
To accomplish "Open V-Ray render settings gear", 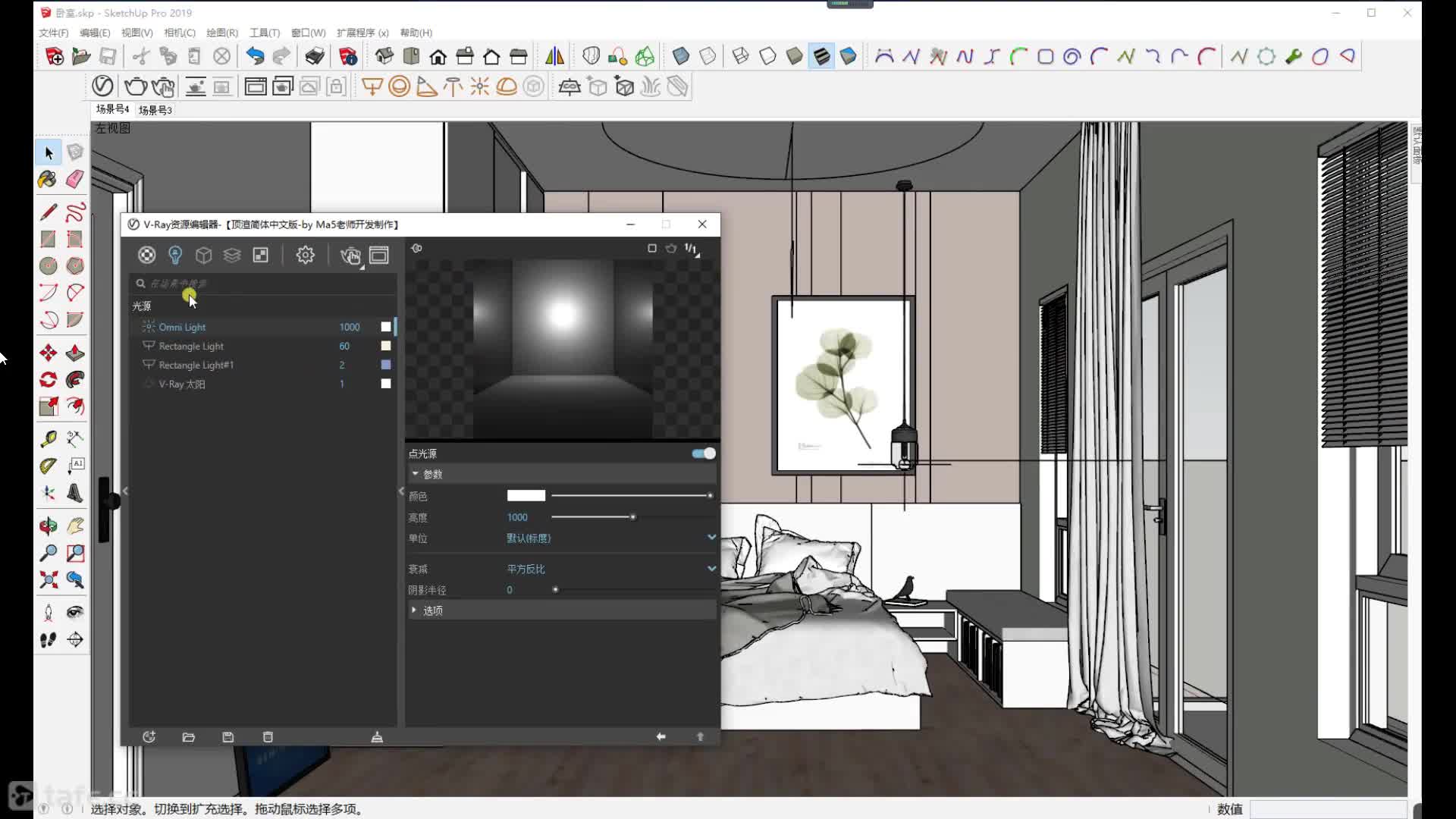I will tap(306, 255).
